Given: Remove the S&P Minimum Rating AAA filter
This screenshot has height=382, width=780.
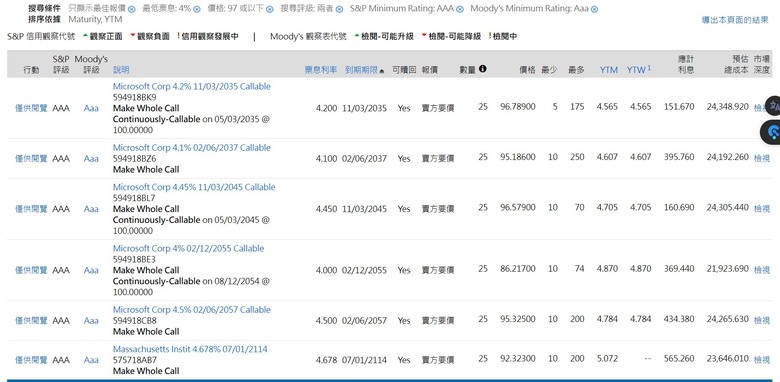Looking at the screenshot, I should click(460, 9).
